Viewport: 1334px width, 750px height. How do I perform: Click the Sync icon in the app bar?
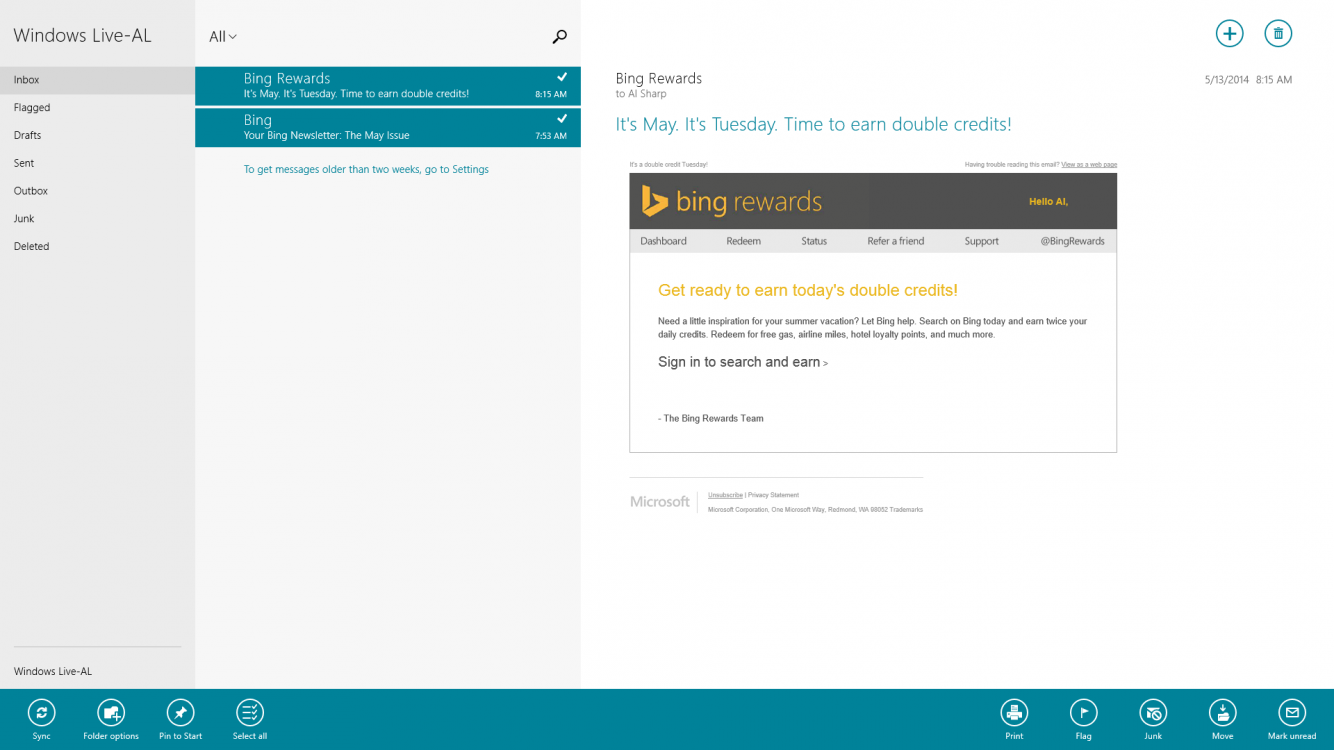(41, 713)
